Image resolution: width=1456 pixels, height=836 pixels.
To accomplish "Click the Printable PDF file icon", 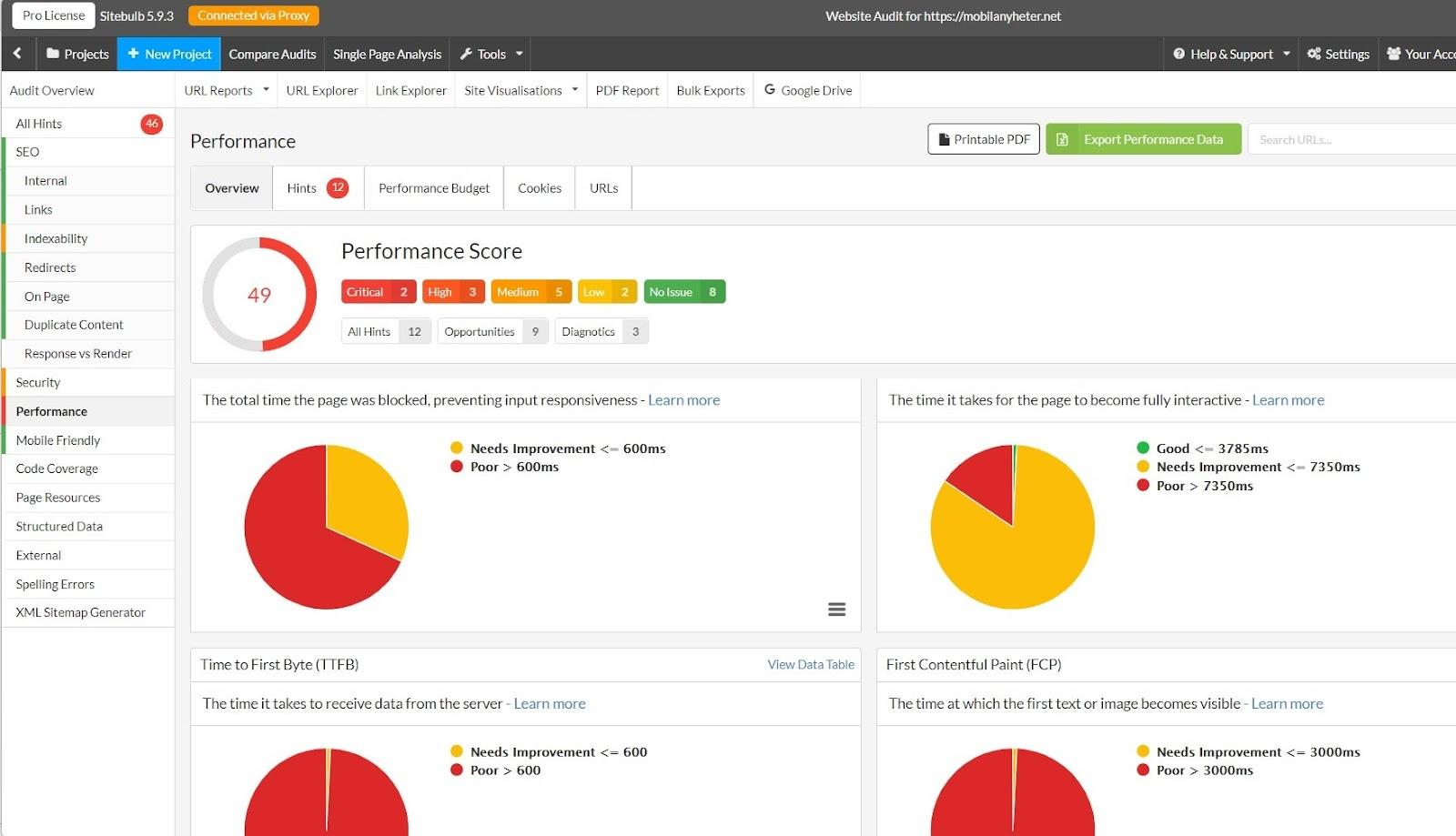I will click(945, 139).
